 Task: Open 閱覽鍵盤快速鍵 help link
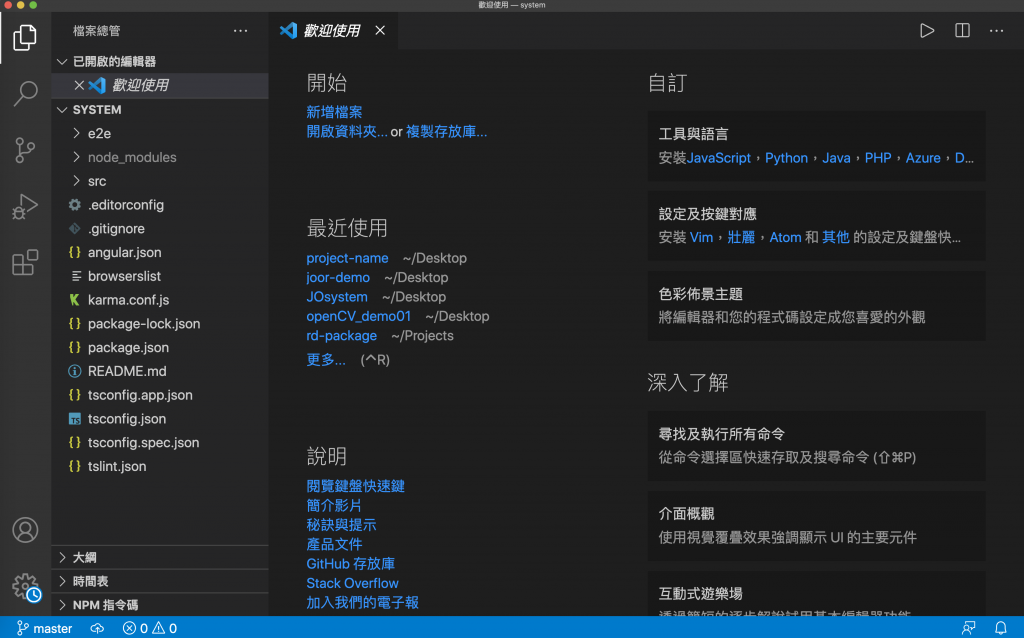(x=355, y=486)
